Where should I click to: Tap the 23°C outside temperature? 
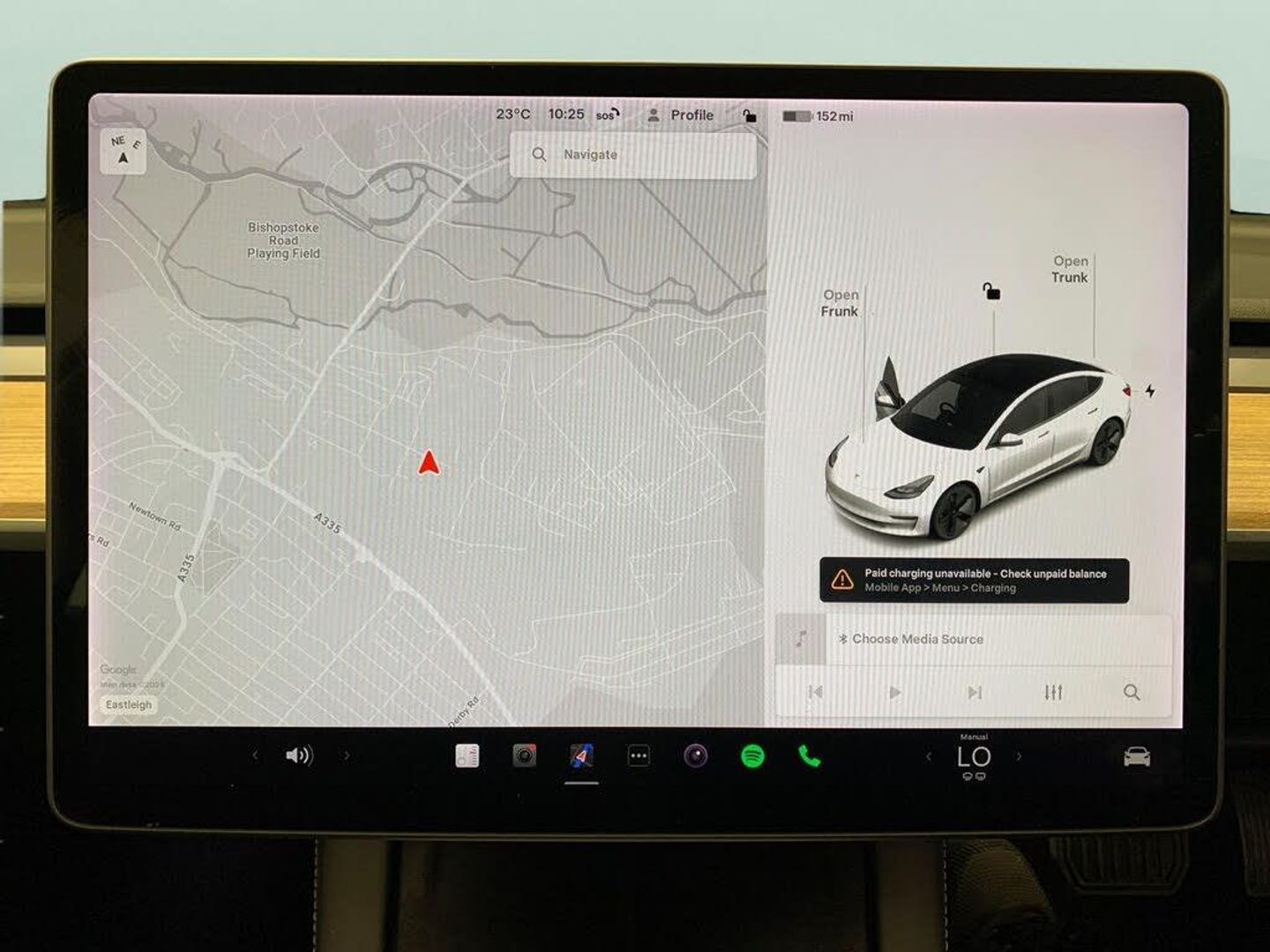(x=513, y=114)
